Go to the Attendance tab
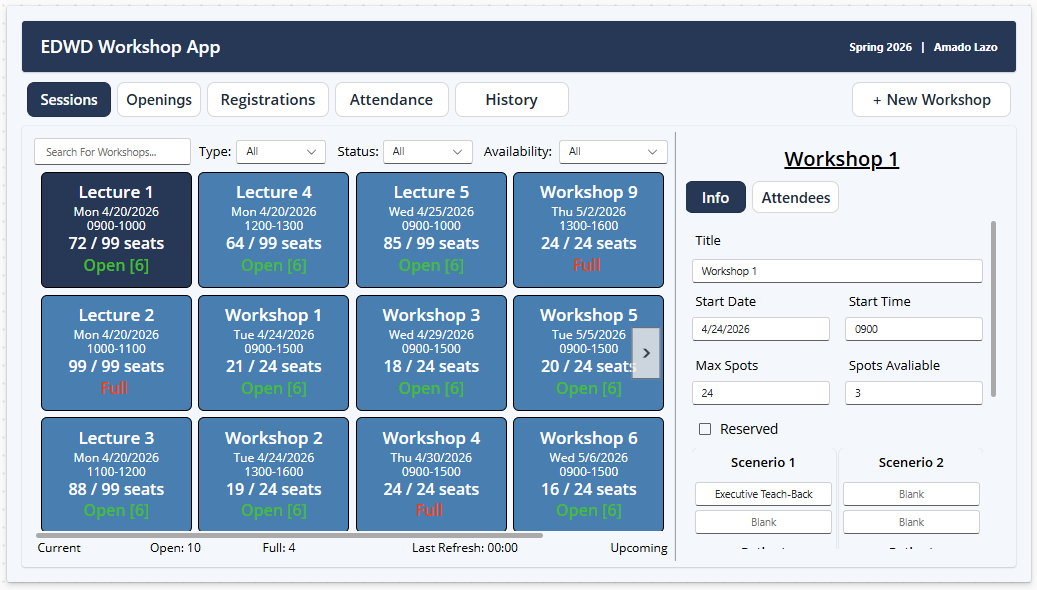This screenshot has width=1037, height=590. click(391, 99)
